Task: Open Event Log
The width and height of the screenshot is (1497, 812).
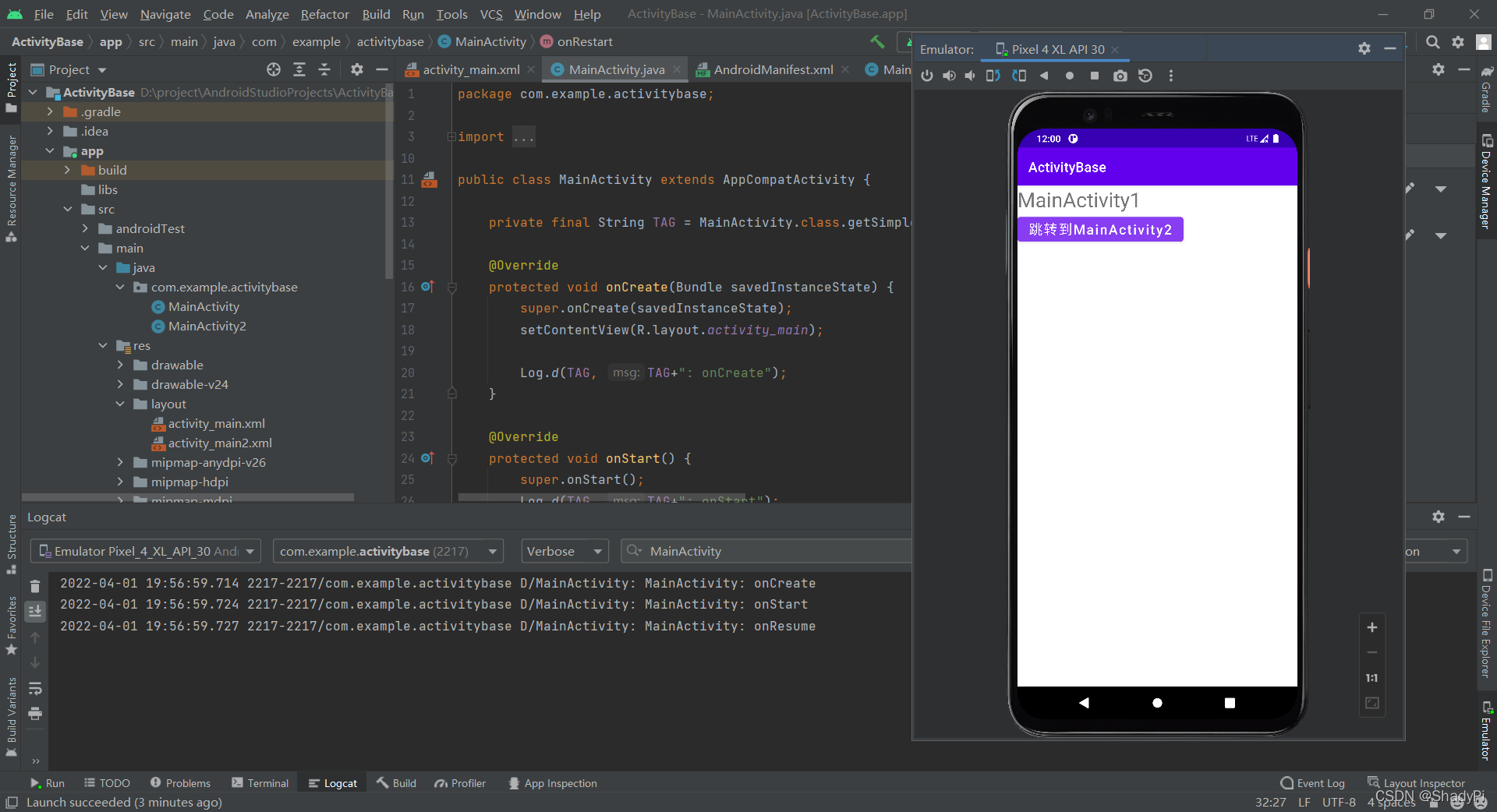Action: coord(1312,783)
